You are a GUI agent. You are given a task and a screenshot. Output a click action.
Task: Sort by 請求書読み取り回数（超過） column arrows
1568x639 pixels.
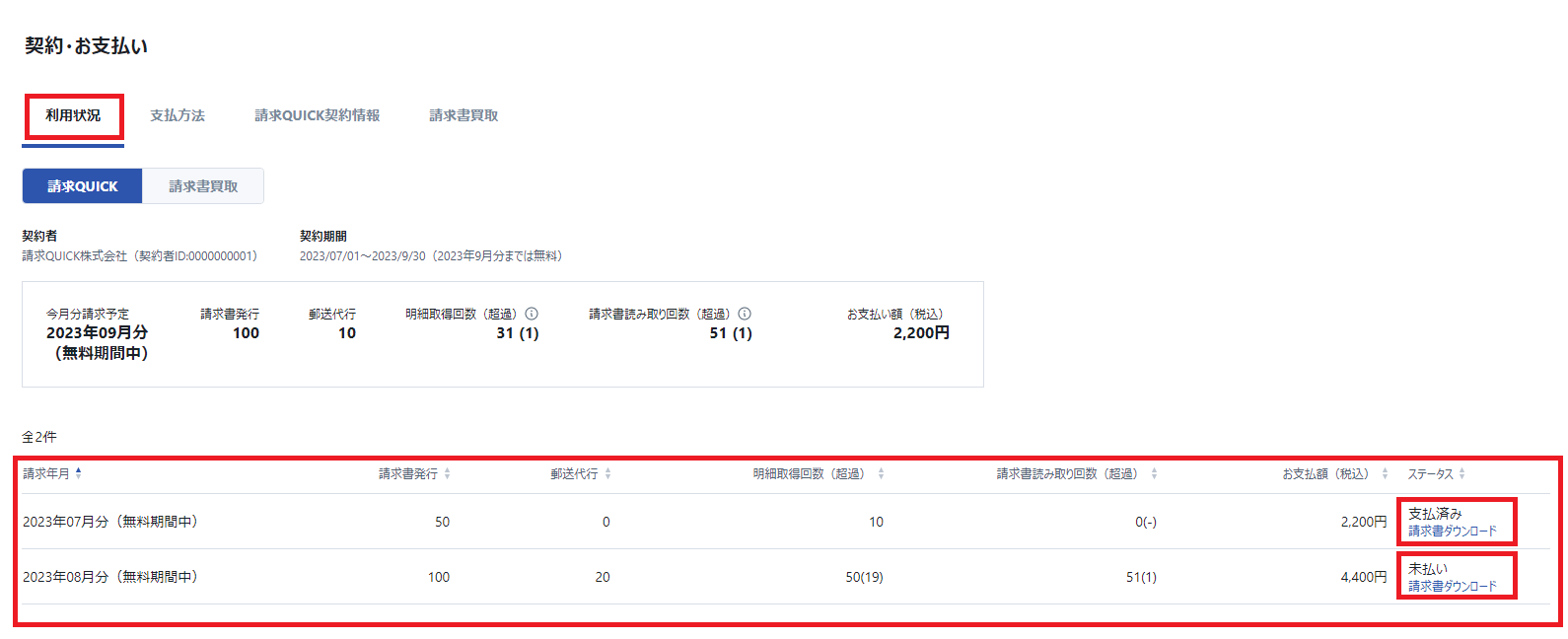click(1154, 474)
